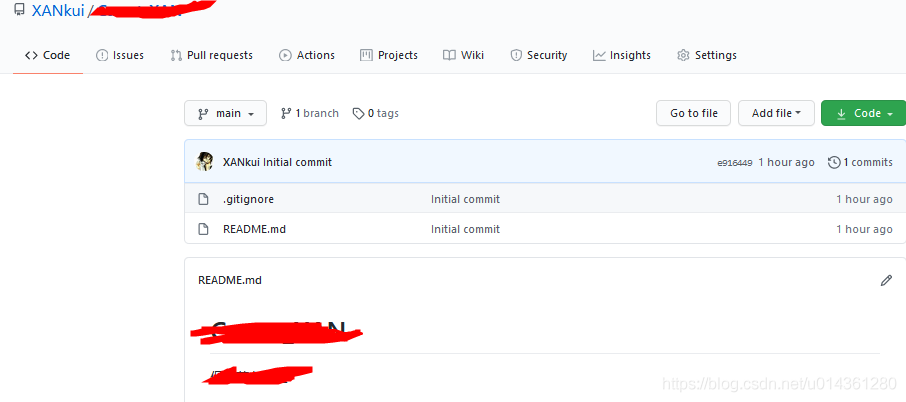Click the repository icon beside XANkui
Screen dimensions: 906x402
click(20, 10)
